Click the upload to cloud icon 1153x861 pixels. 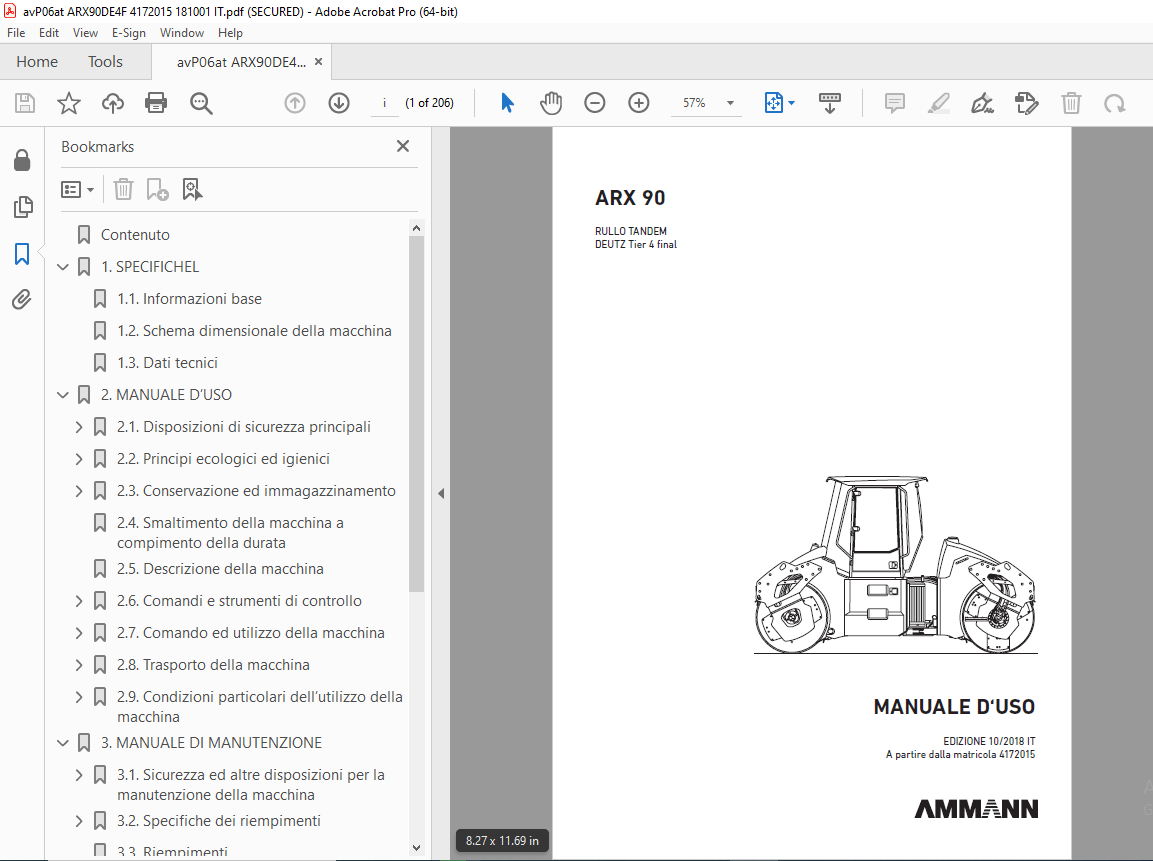113,103
